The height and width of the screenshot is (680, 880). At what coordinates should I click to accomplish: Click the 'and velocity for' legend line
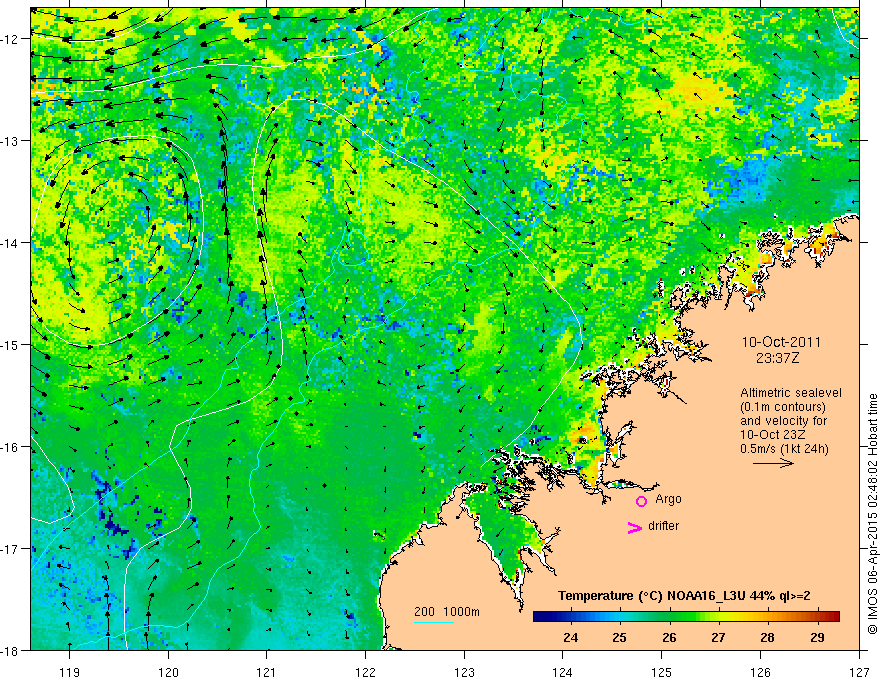783,421
